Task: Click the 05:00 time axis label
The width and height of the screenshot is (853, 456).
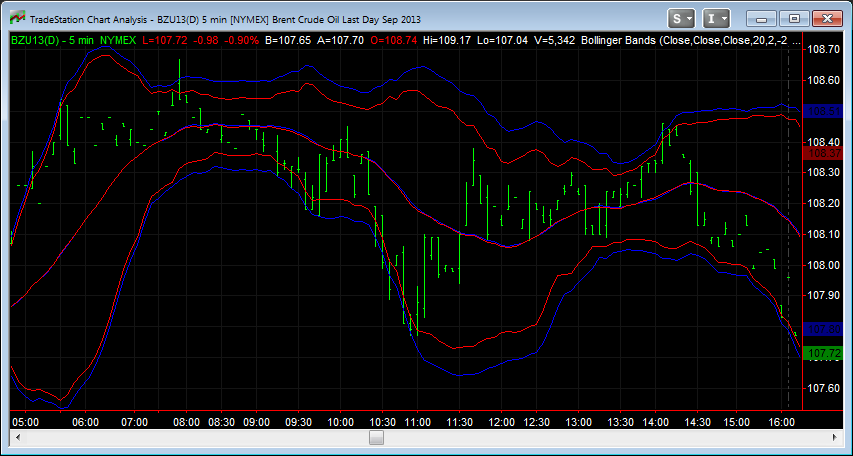Action: (x=25, y=422)
